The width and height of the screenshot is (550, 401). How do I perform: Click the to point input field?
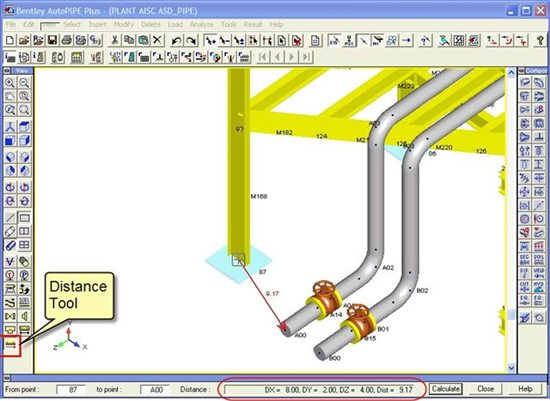[x=155, y=389]
